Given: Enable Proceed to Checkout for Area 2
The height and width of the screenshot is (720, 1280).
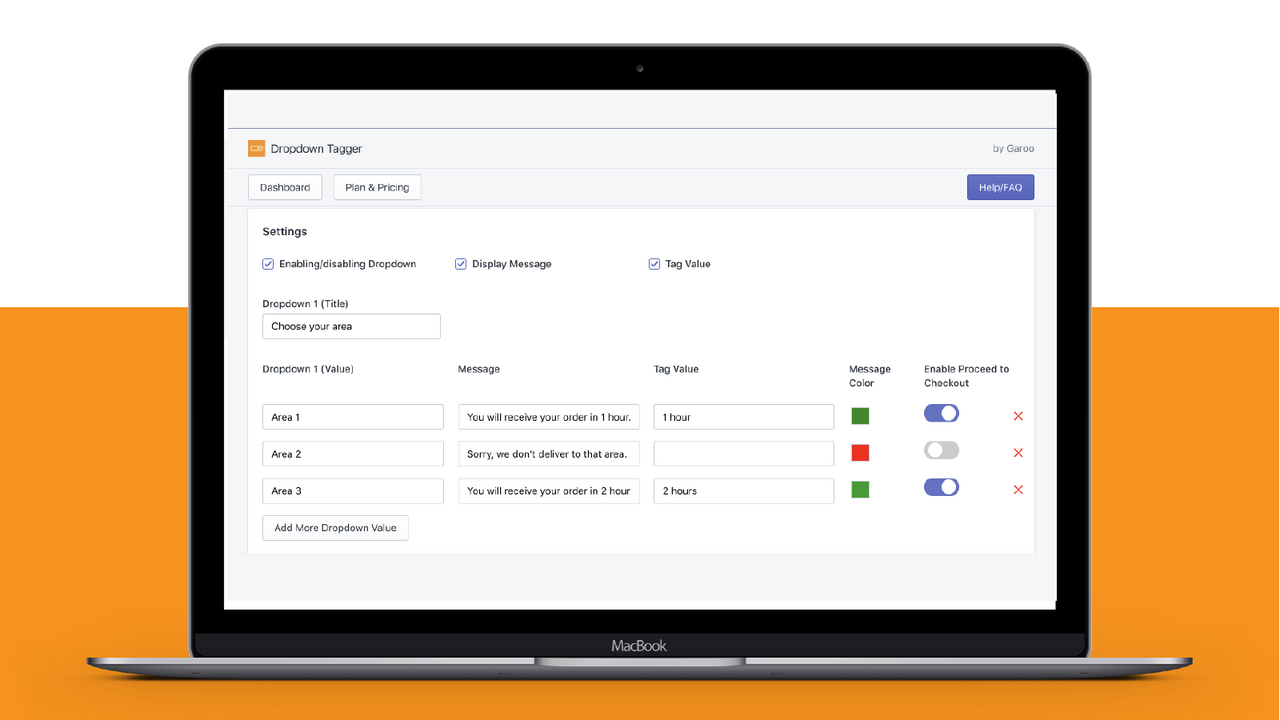Looking at the screenshot, I should 941,450.
